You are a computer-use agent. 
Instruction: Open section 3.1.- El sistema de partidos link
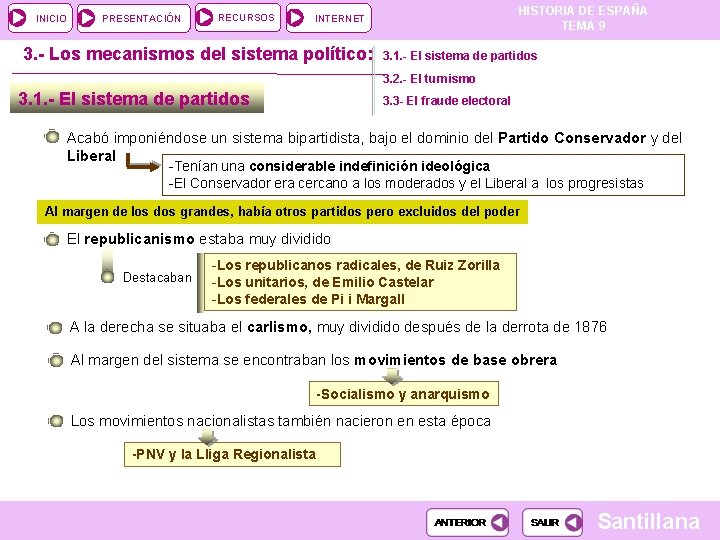(x=460, y=56)
